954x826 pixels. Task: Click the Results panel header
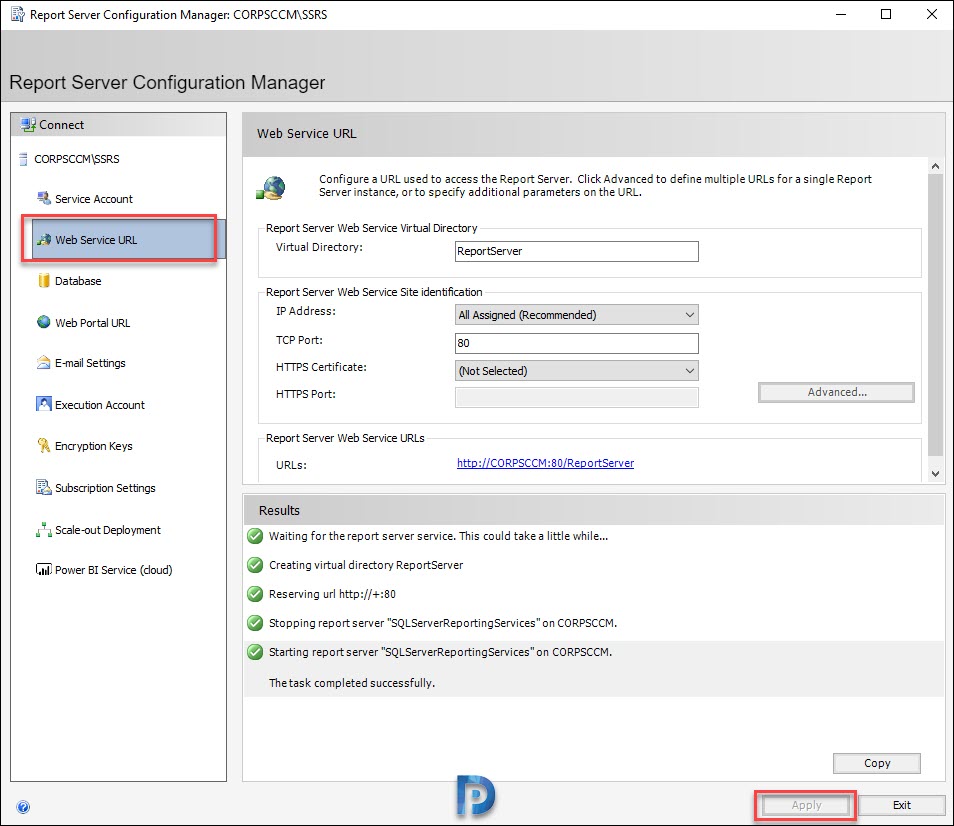coord(594,510)
